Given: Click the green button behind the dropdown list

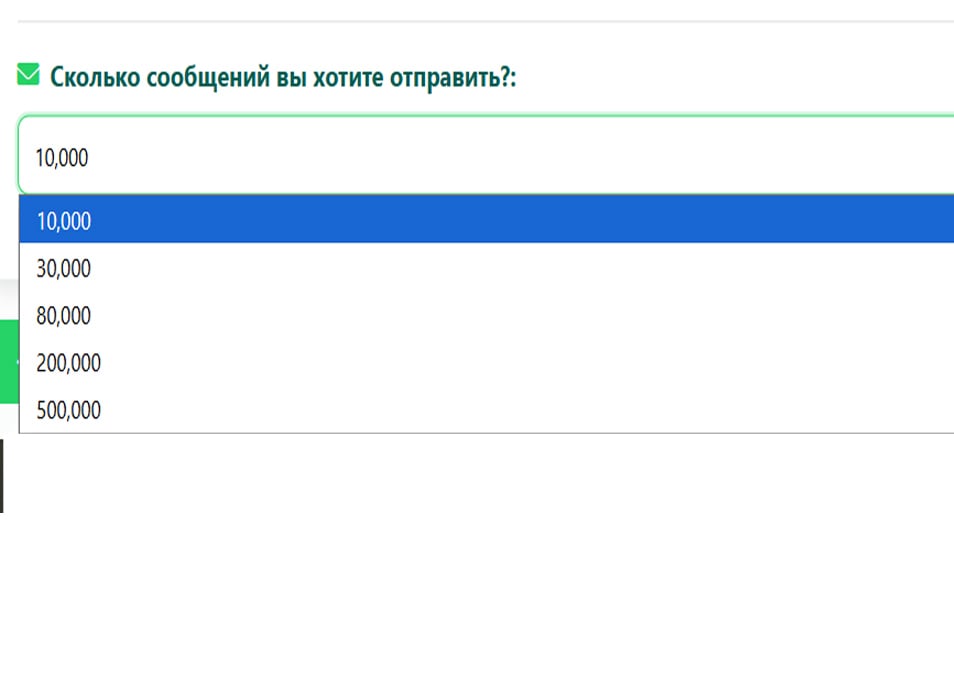Looking at the screenshot, I should point(9,361).
